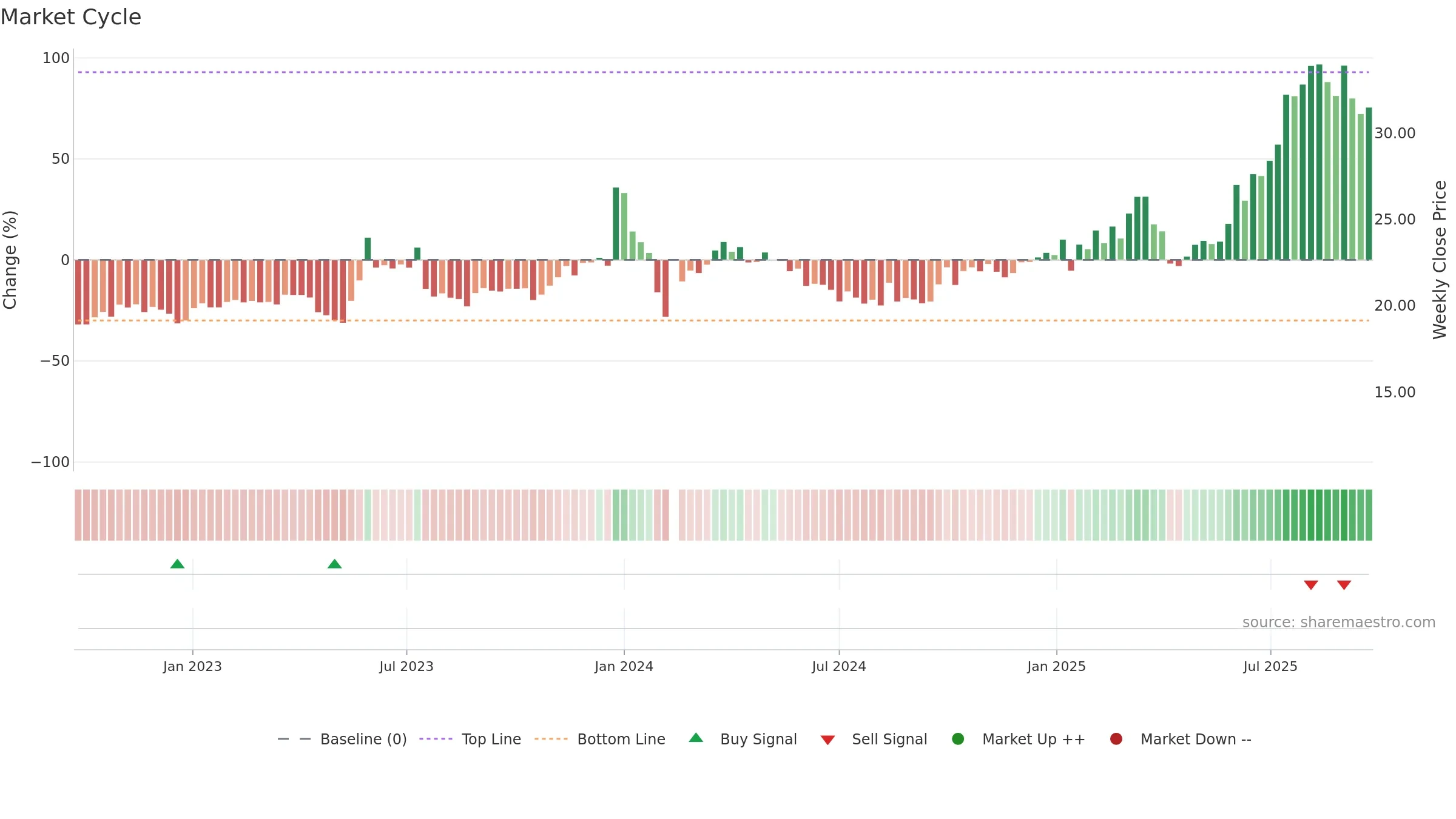This screenshot has height=819, width=1456.
Task: Click the Change (%) axis title
Action: [x=10, y=260]
